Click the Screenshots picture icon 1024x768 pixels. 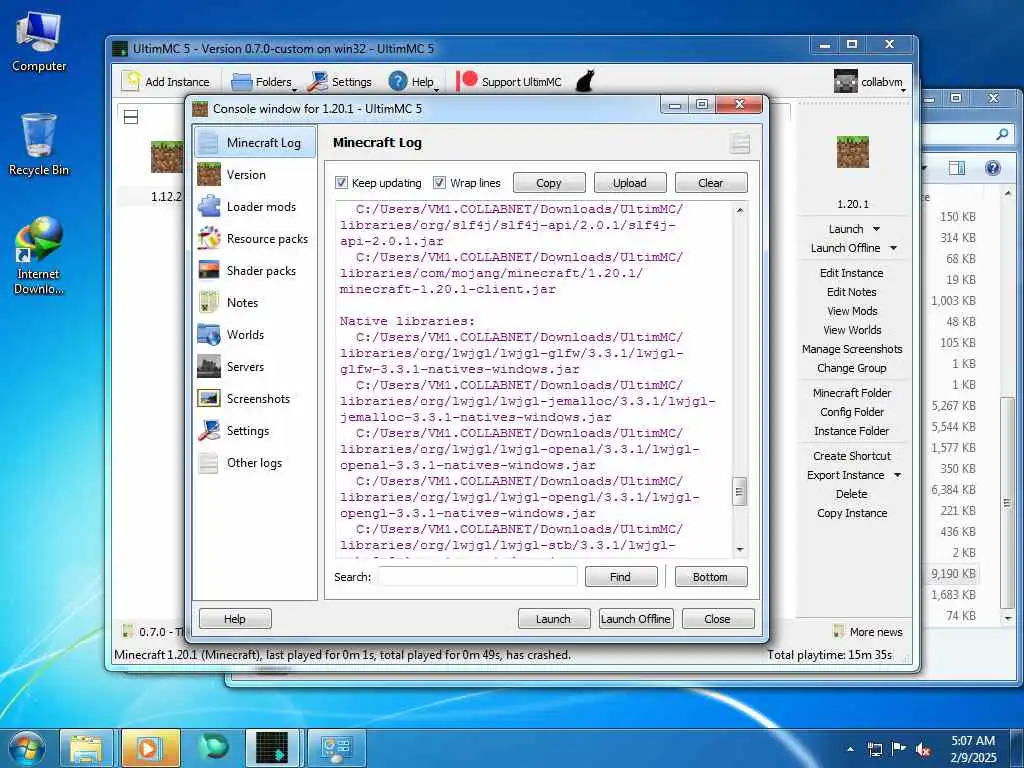pos(209,398)
